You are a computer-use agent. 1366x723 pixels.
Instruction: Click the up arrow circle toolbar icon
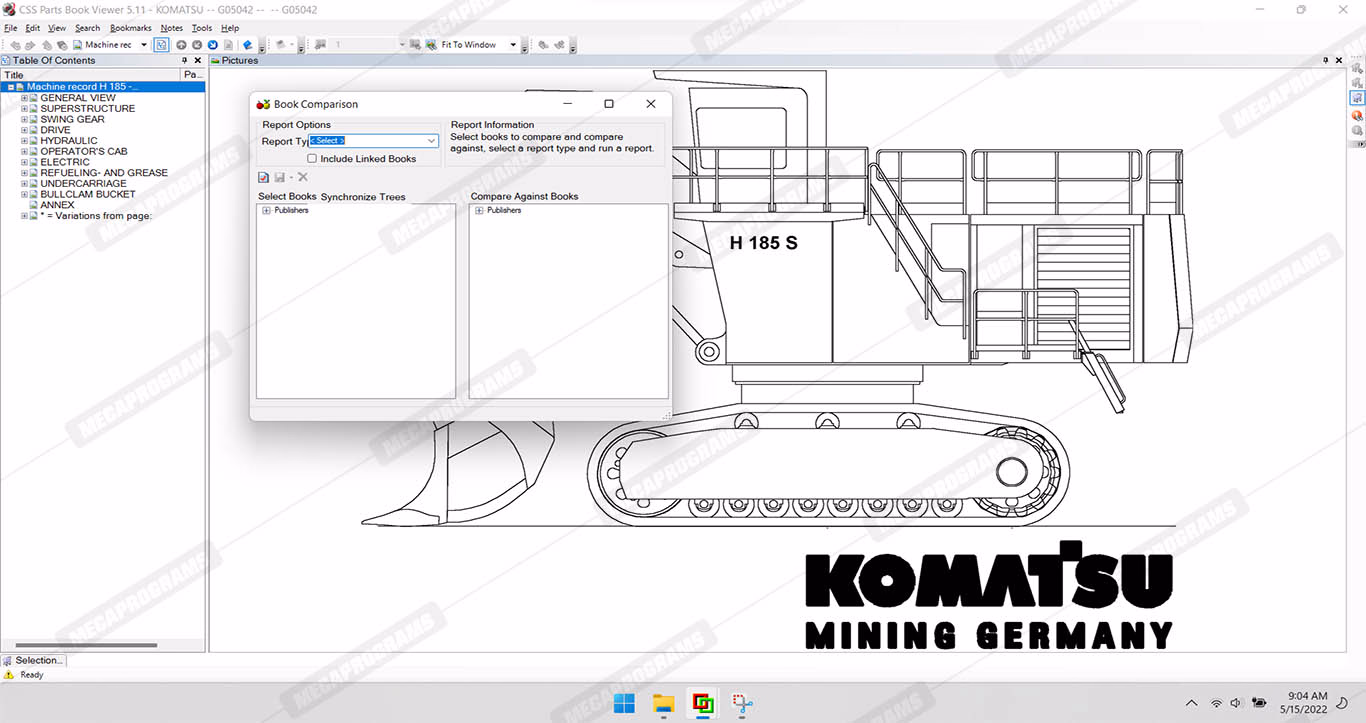(181, 45)
